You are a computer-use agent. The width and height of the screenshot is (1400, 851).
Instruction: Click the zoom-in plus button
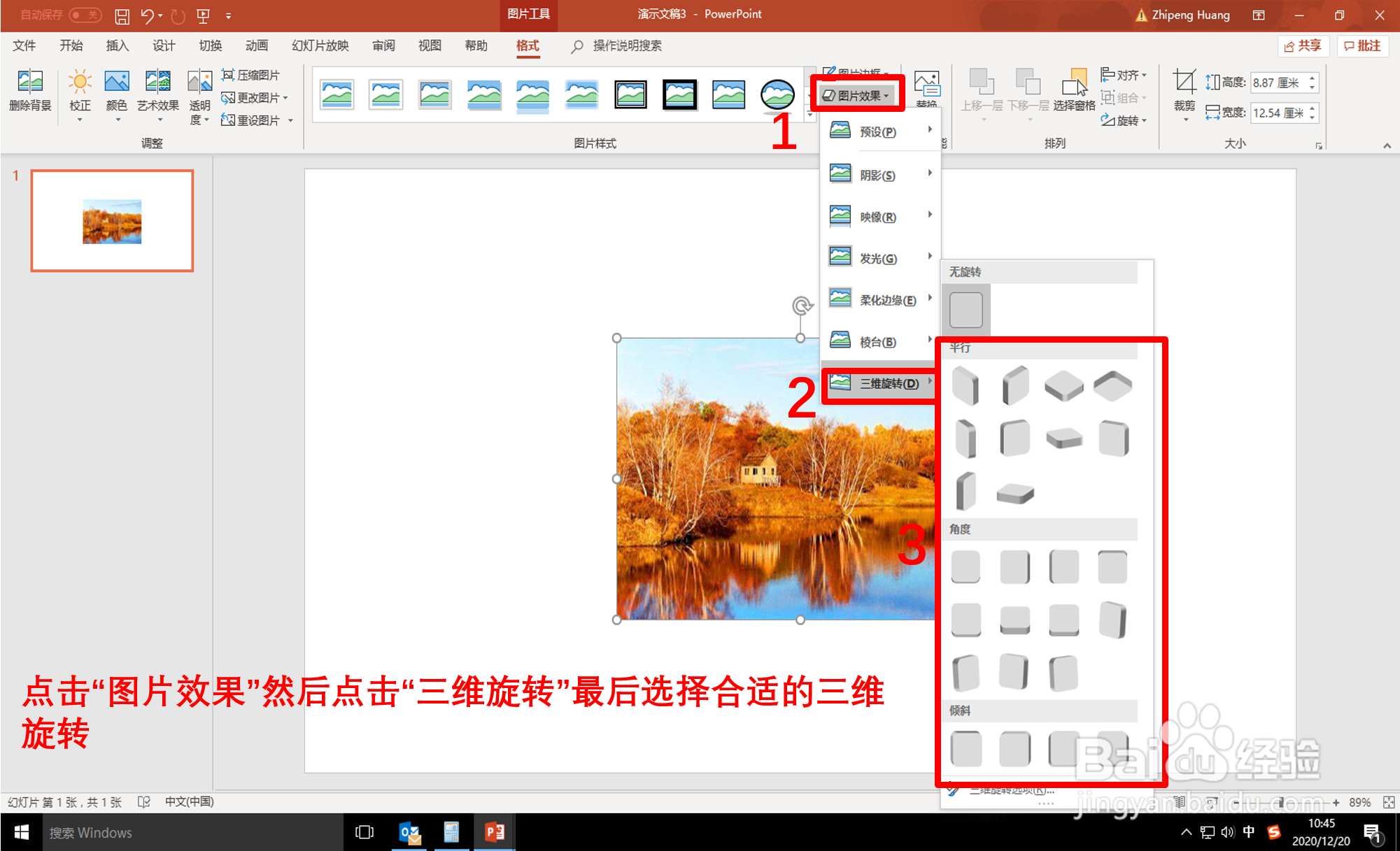click(1336, 803)
